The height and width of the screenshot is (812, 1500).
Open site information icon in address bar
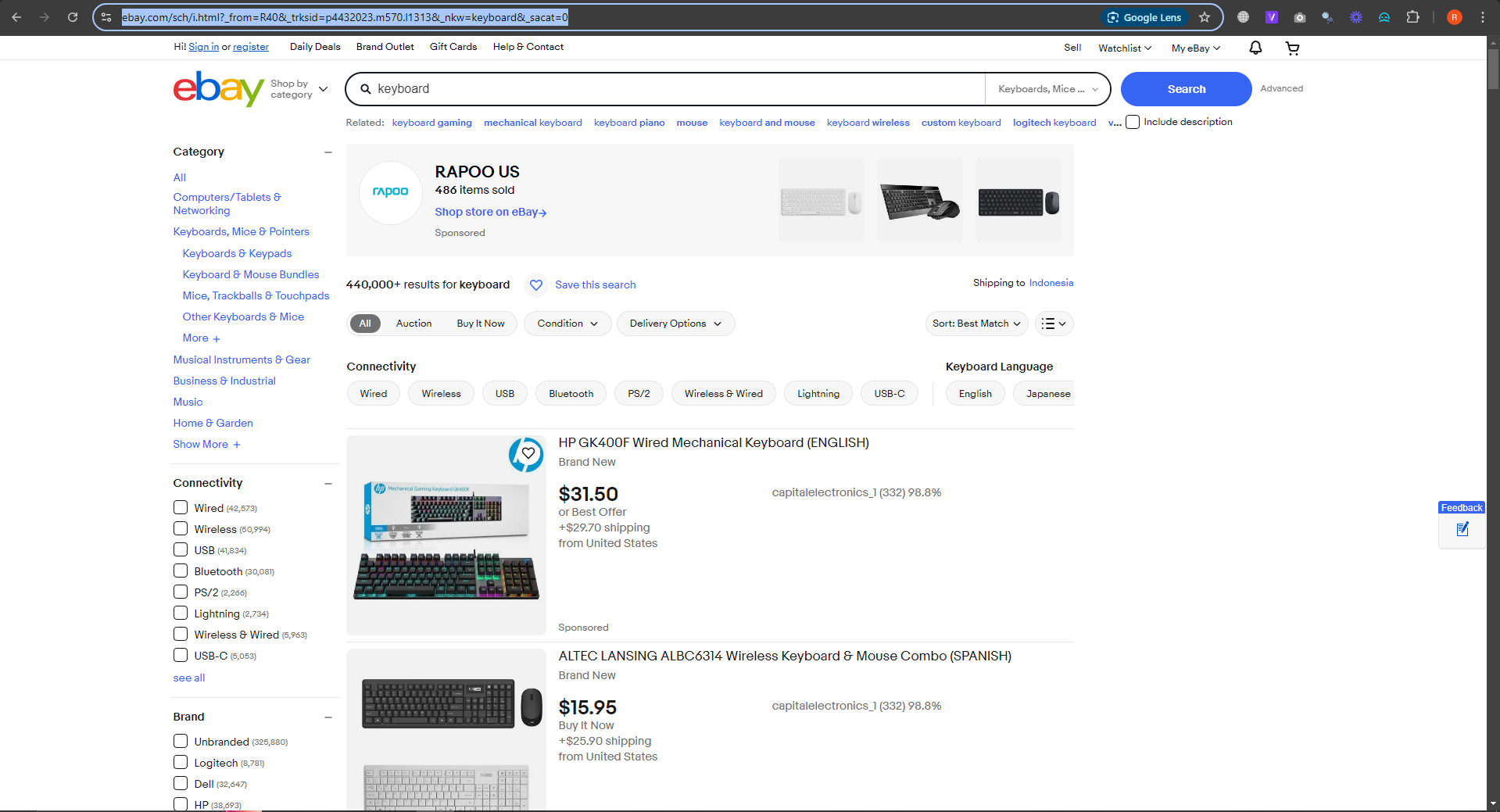tap(106, 17)
